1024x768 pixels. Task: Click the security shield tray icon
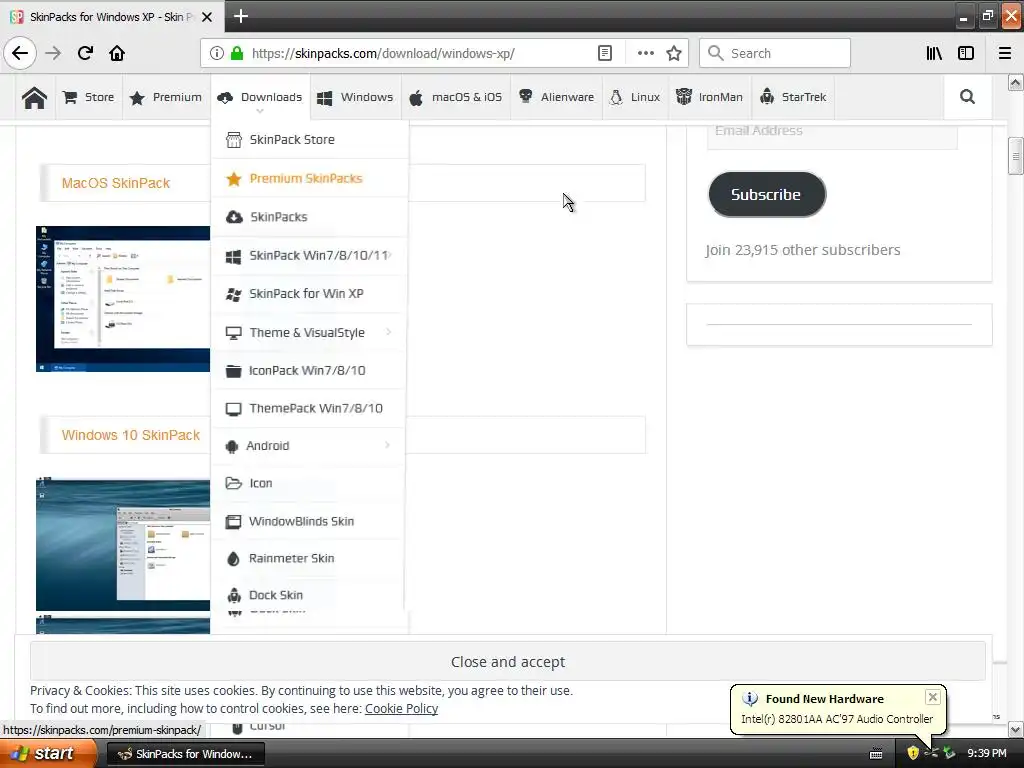[x=912, y=754]
